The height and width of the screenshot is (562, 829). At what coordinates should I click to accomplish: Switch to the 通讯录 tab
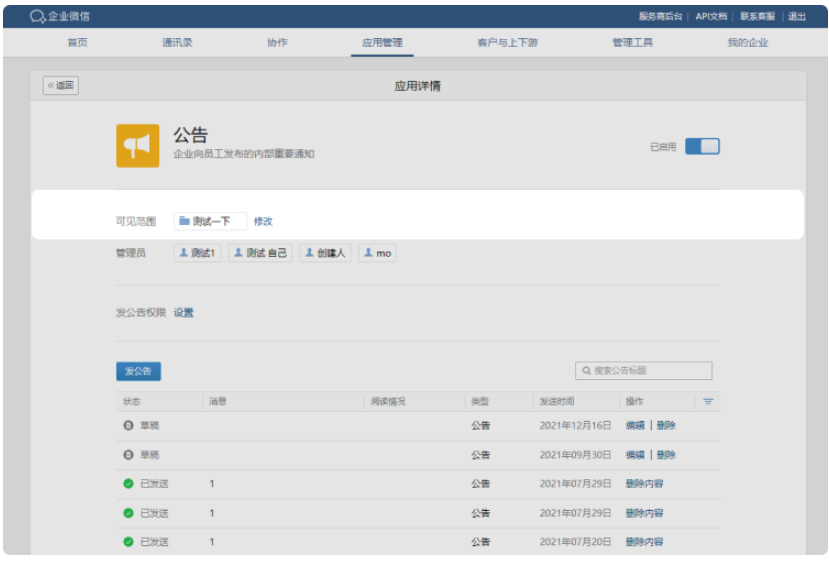pos(177,43)
